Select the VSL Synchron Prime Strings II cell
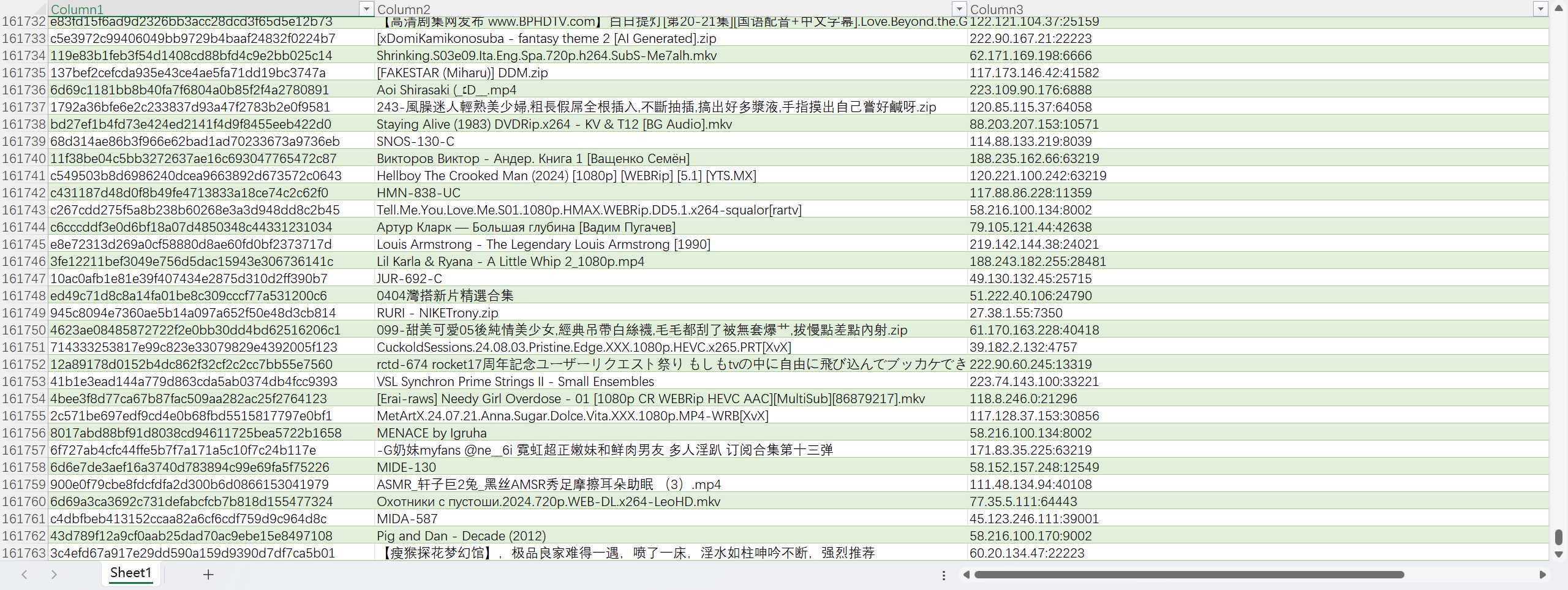The height and width of the screenshot is (590, 1568). 671,381
